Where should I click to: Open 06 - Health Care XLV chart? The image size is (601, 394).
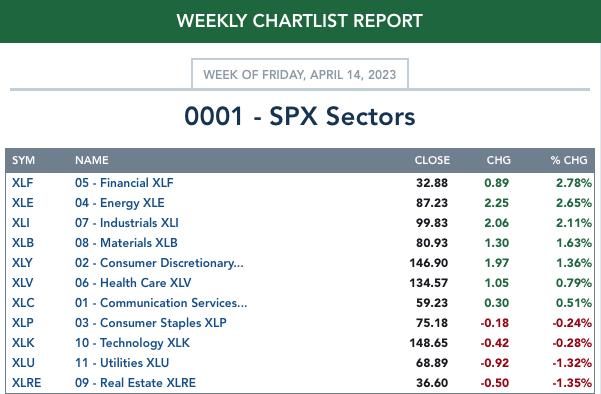[x=133, y=283]
